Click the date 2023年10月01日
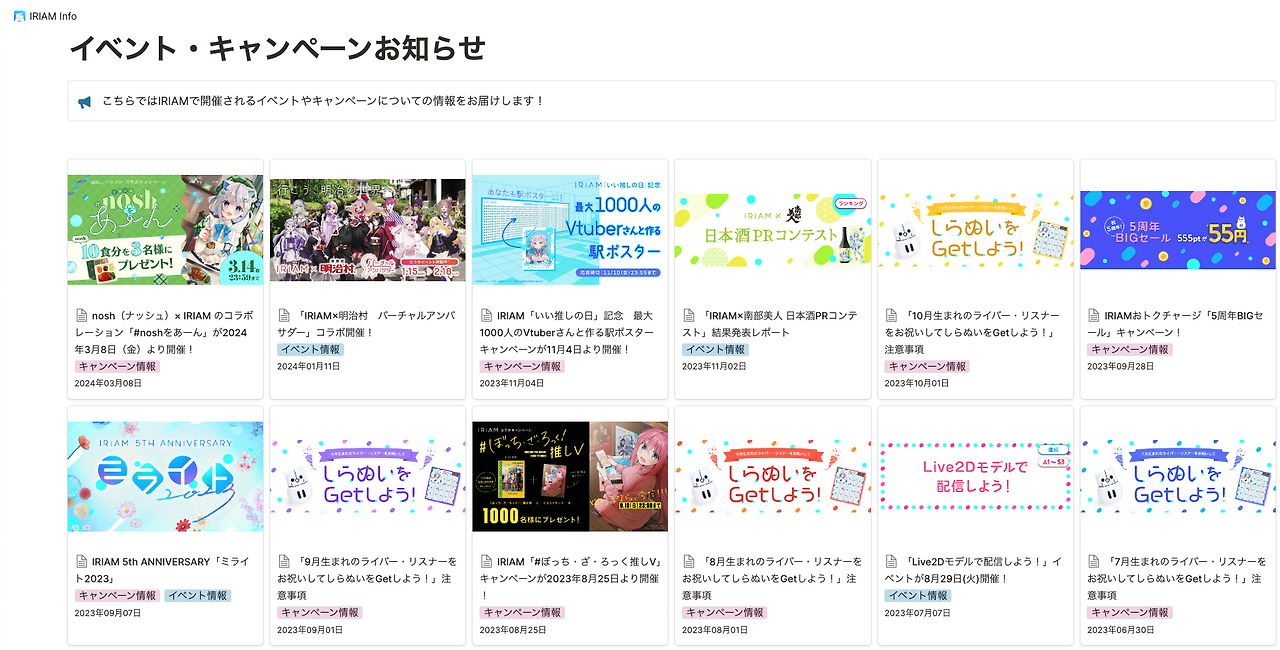The image size is (1280, 650). click(917, 383)
